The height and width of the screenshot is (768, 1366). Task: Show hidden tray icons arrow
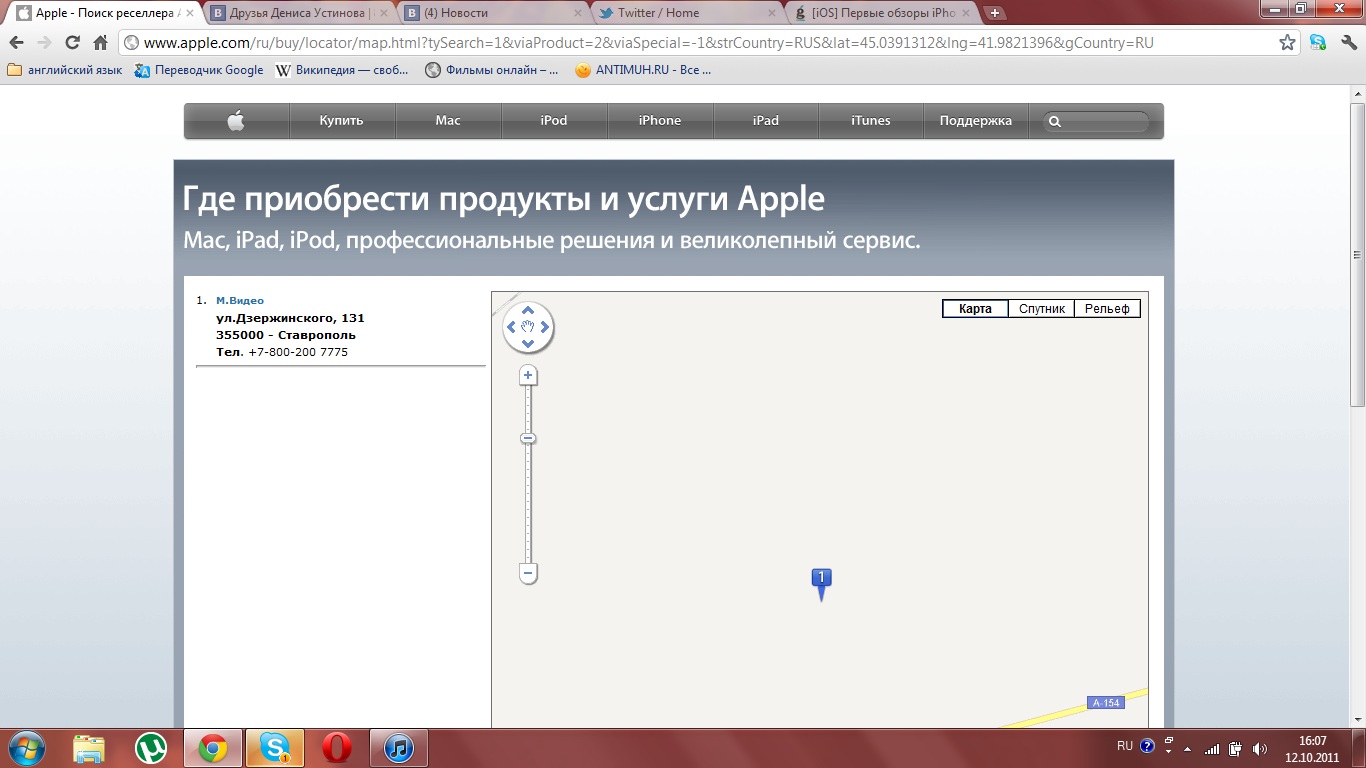coord(1186,748)
